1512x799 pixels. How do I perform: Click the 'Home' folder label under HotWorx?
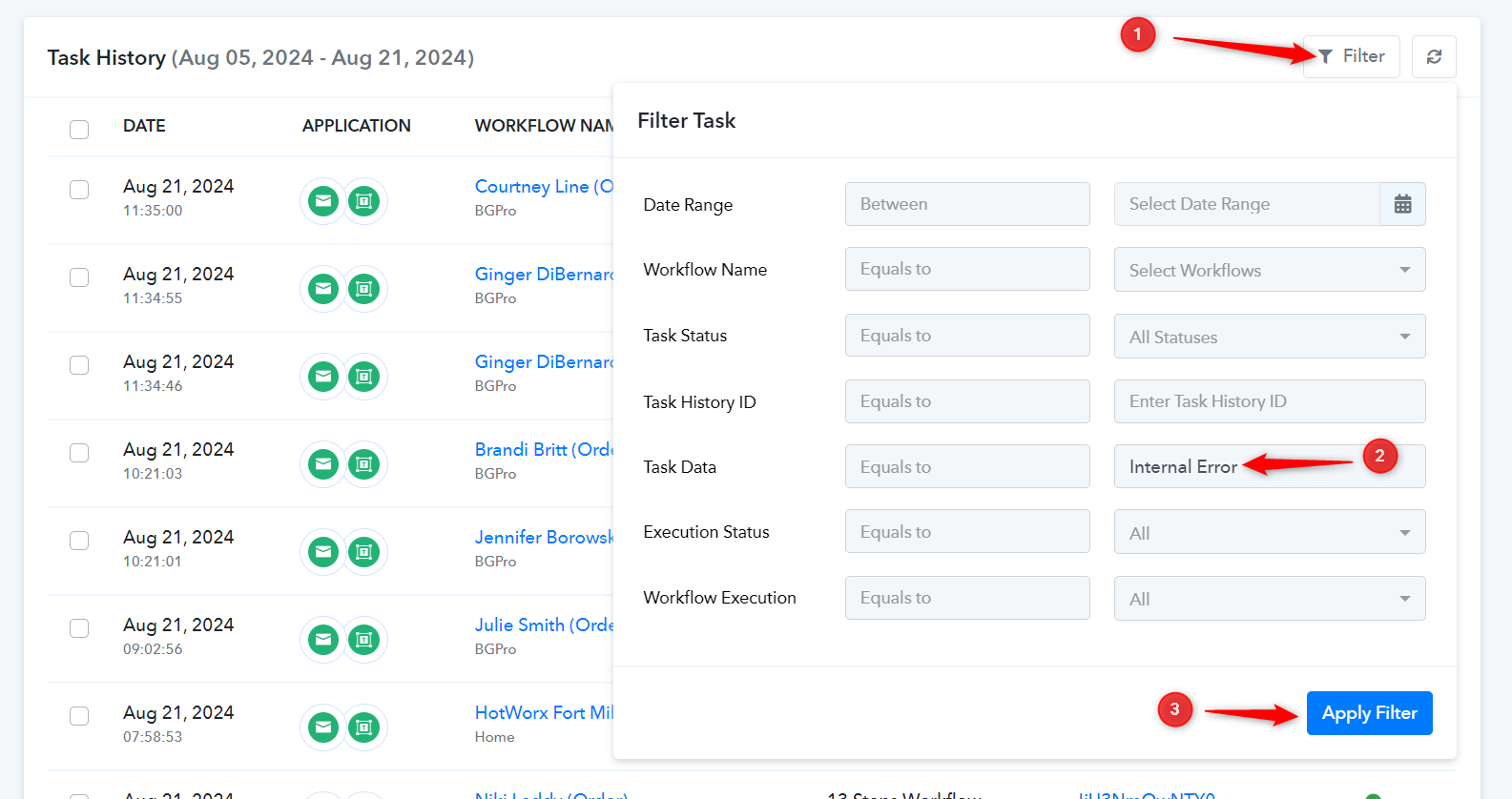coord(494,737)
